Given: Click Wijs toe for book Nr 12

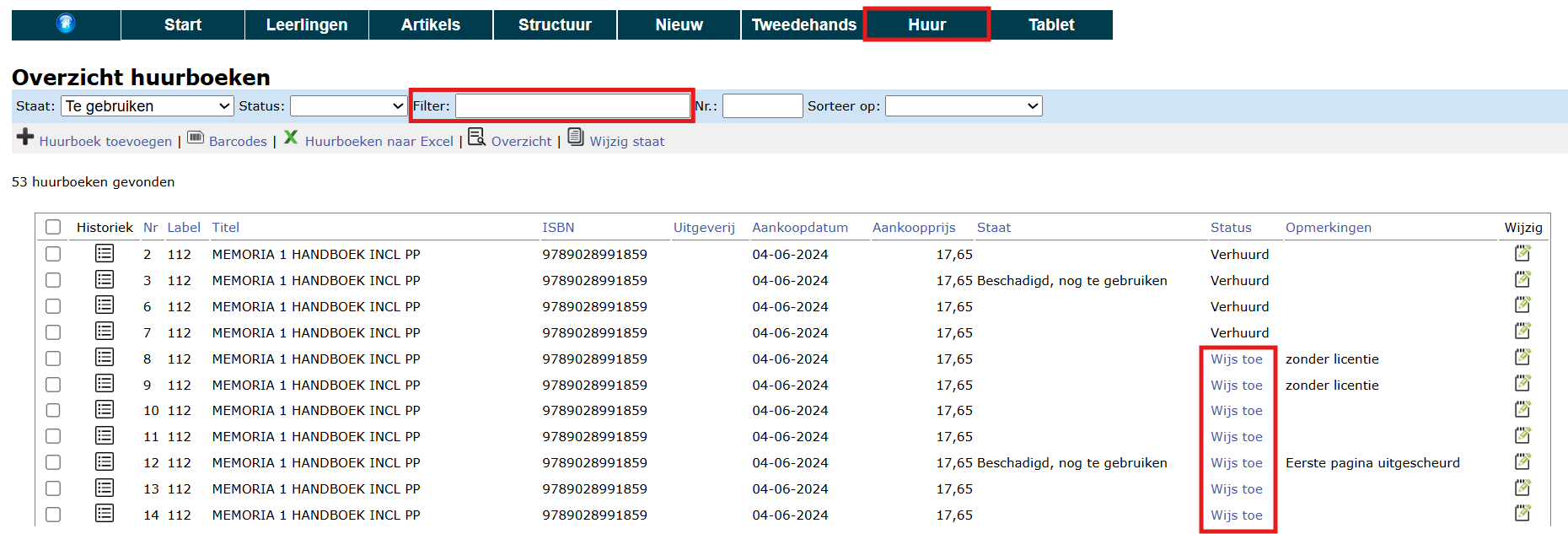Looking at the screenshot, I should coord(1237,463).
